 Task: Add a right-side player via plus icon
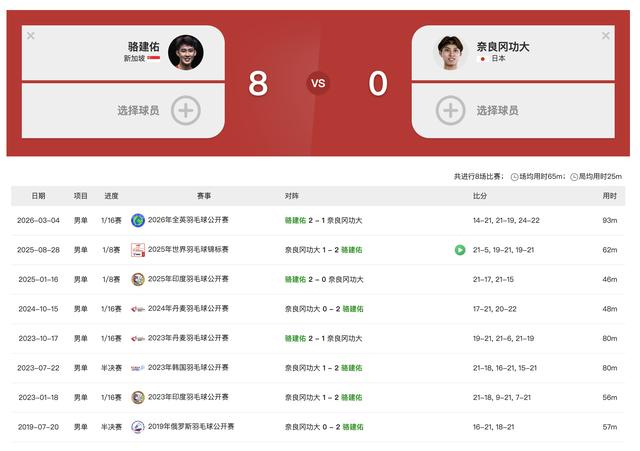pos(451,110)
